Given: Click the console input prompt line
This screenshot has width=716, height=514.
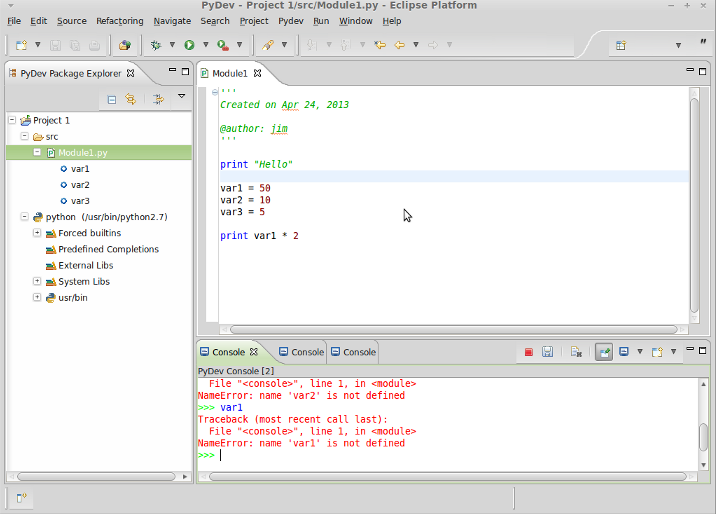Looking at the screenshot, I should 448,455.
